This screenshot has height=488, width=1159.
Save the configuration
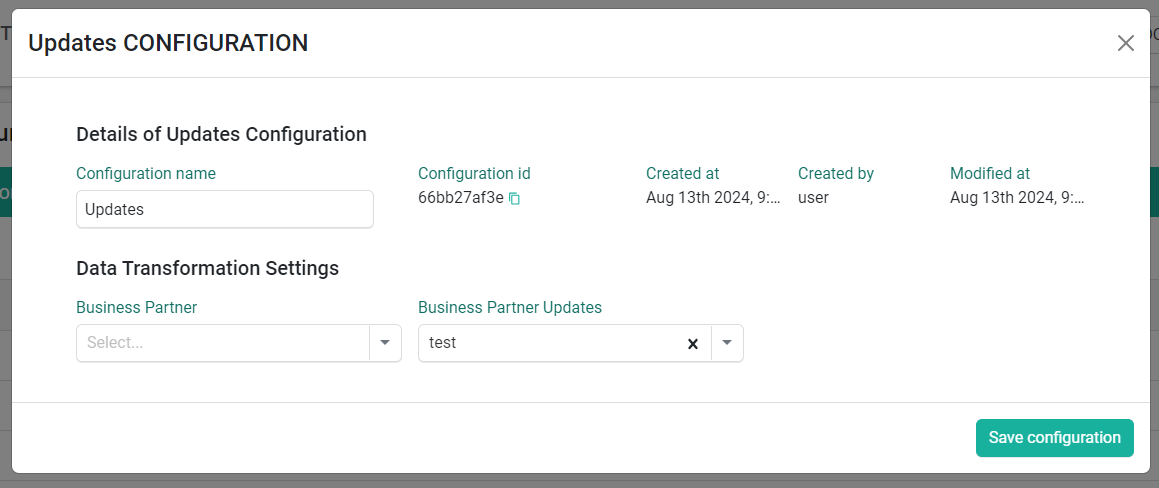pyautogui.click(x=1054, y=438)
